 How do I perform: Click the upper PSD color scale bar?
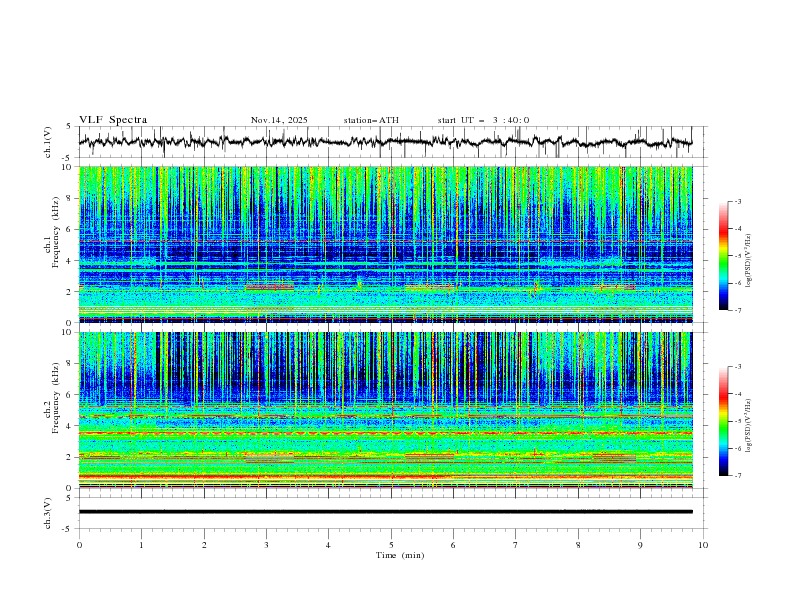click(x=723, y=256)
